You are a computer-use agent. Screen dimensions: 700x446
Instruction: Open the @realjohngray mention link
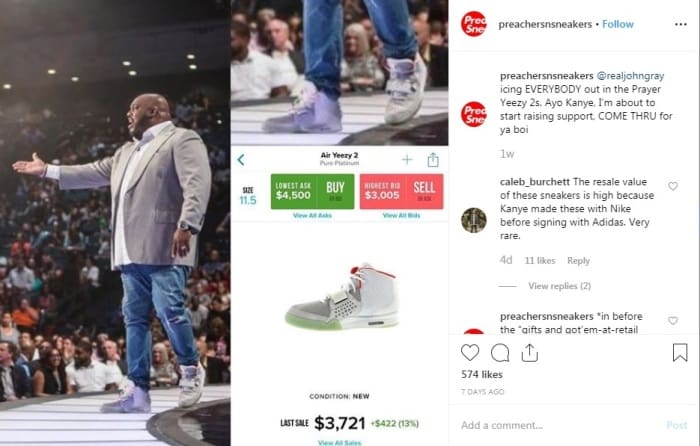point(630,75)
